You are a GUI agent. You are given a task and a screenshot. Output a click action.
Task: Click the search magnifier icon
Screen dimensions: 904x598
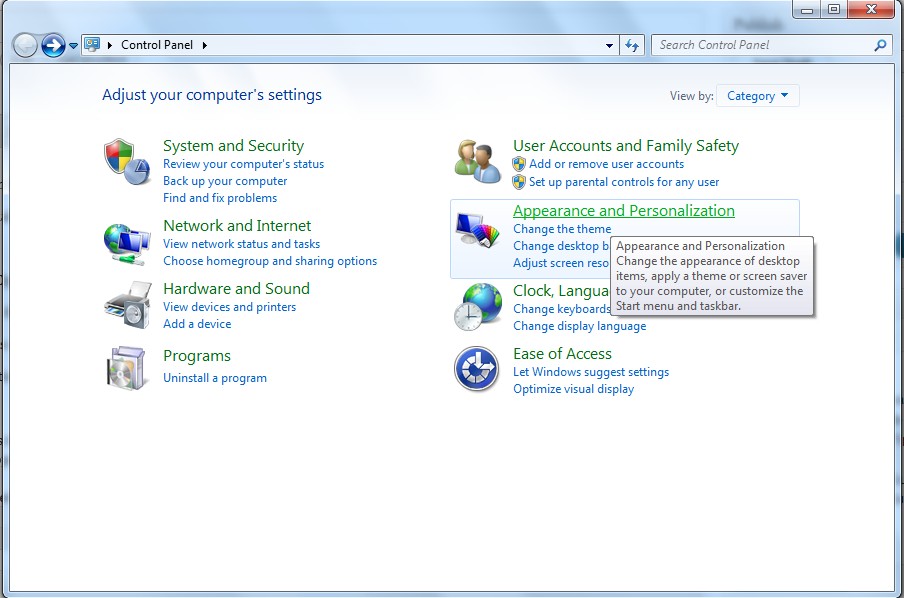(880, 45)
